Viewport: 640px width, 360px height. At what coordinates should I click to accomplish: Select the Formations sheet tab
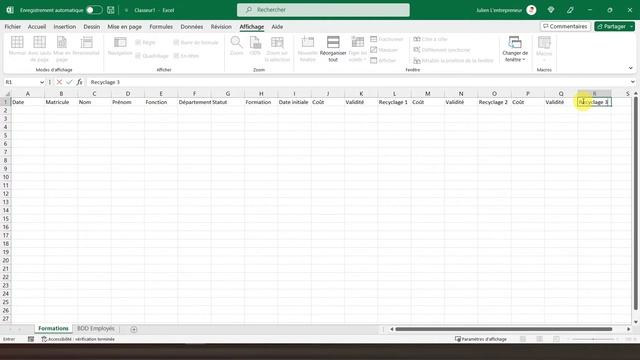click(x=53, y=329)
